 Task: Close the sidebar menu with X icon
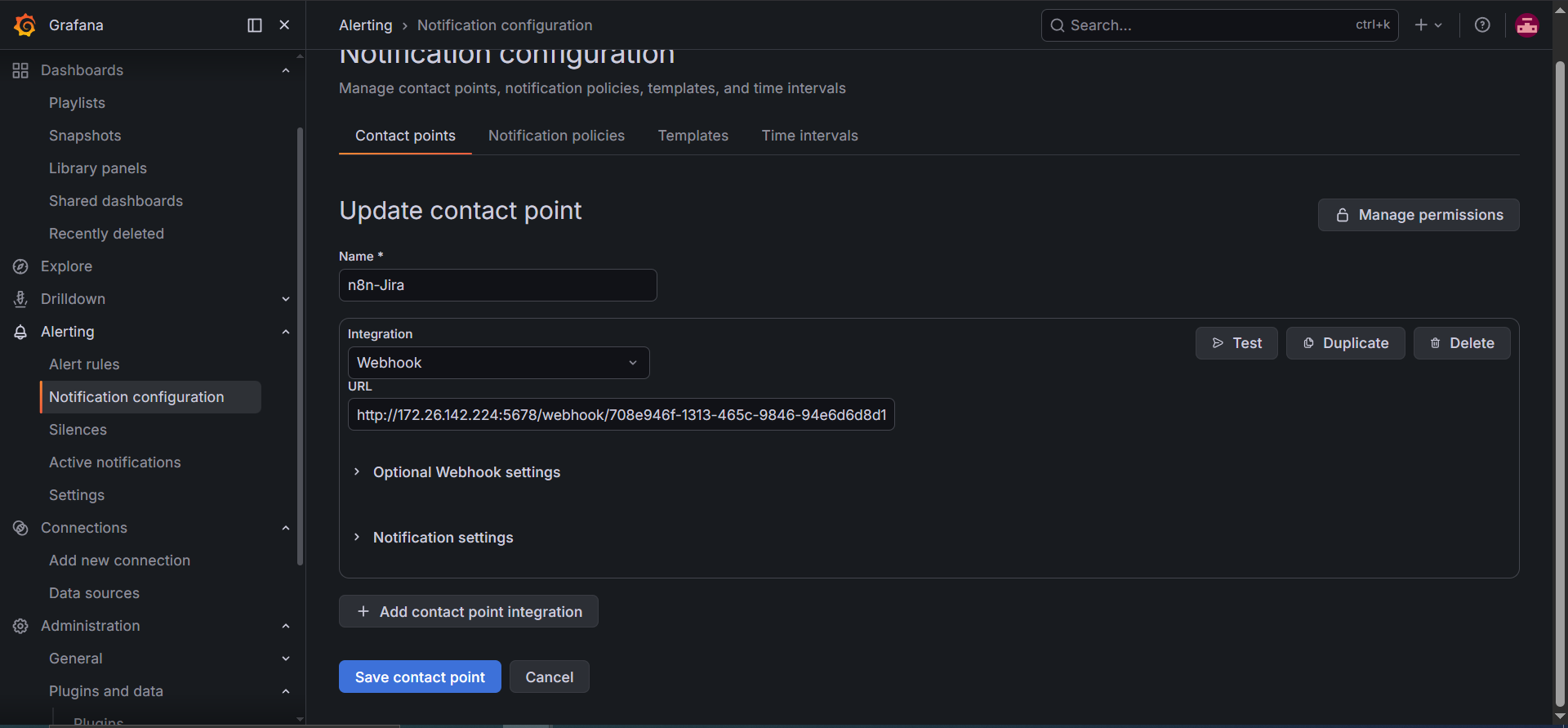284,25
